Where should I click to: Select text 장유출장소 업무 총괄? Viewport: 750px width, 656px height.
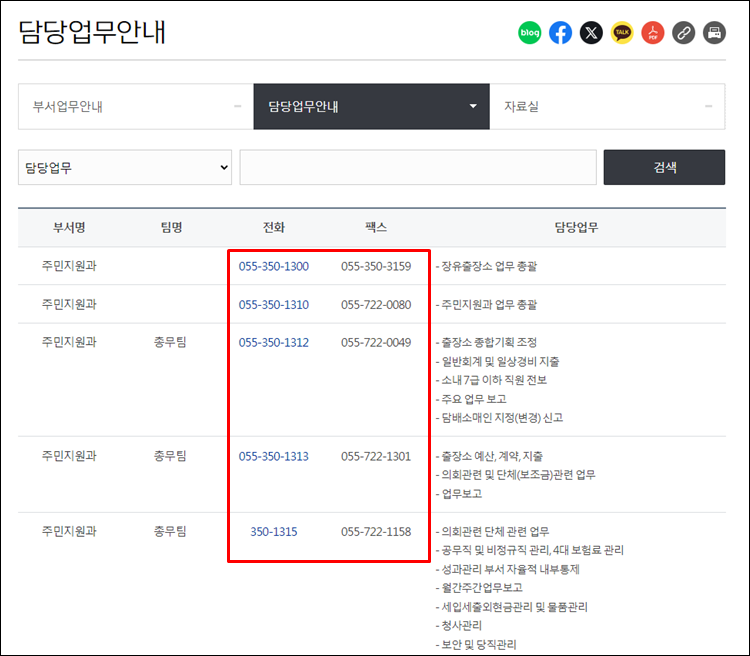point(487,267)
